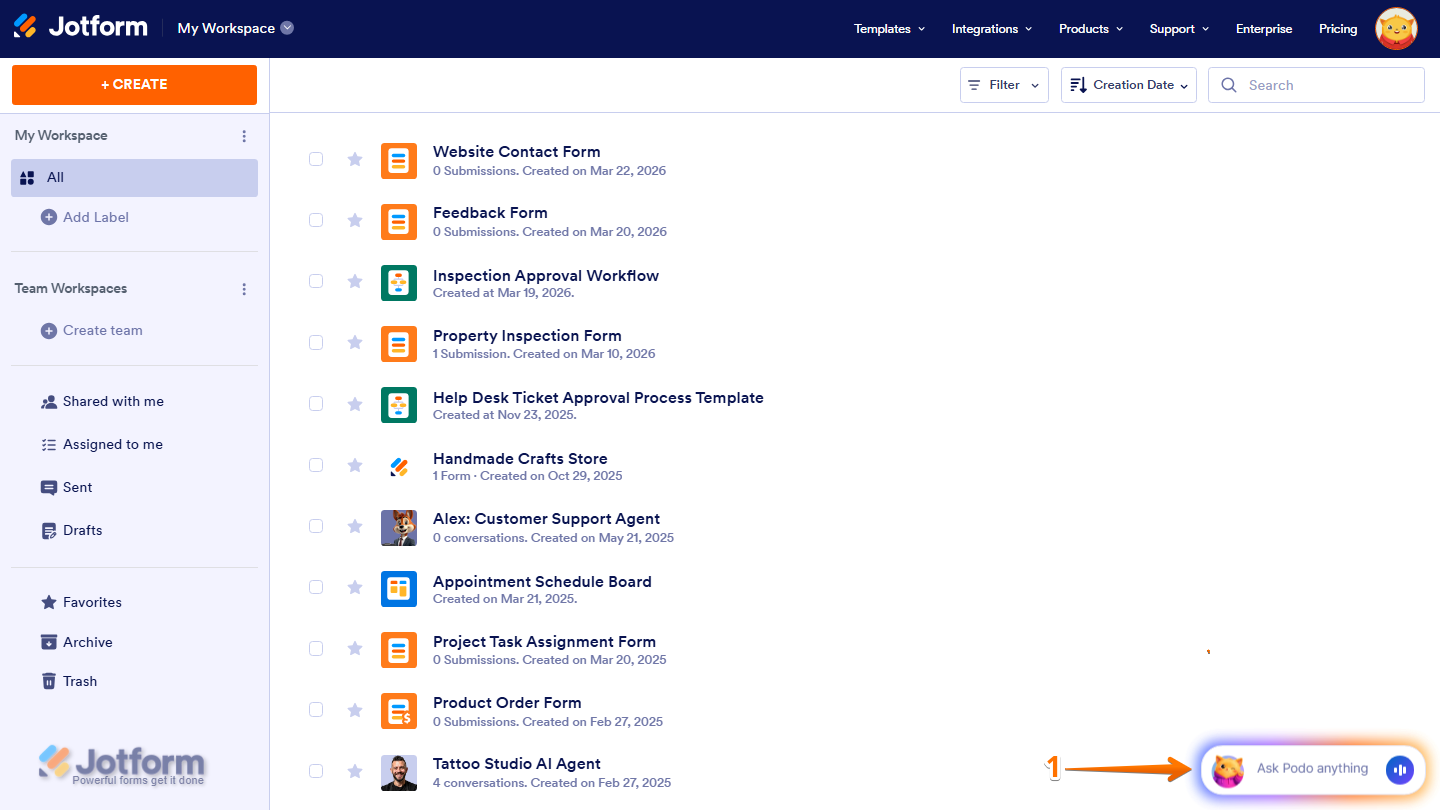The height and width of the screenshot is (810, 1440).
Task: Expand the Support dropdown
Action: [x=1179, y=29]
